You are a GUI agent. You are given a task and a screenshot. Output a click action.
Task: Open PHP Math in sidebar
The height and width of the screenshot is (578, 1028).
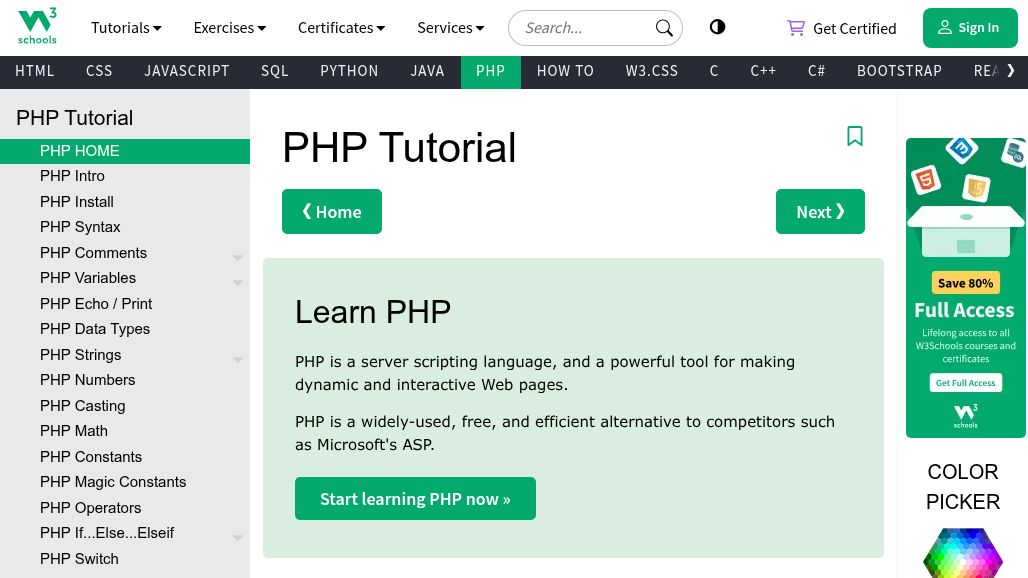pyautogui.click(x=125, y=431)
